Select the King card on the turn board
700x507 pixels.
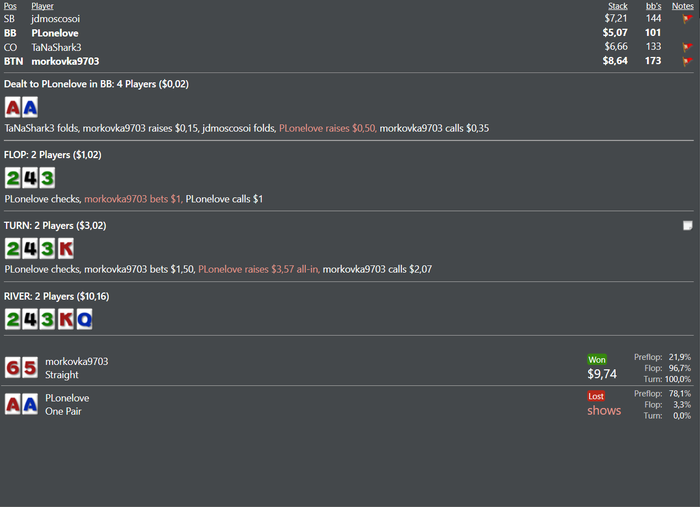pos(66,249)
